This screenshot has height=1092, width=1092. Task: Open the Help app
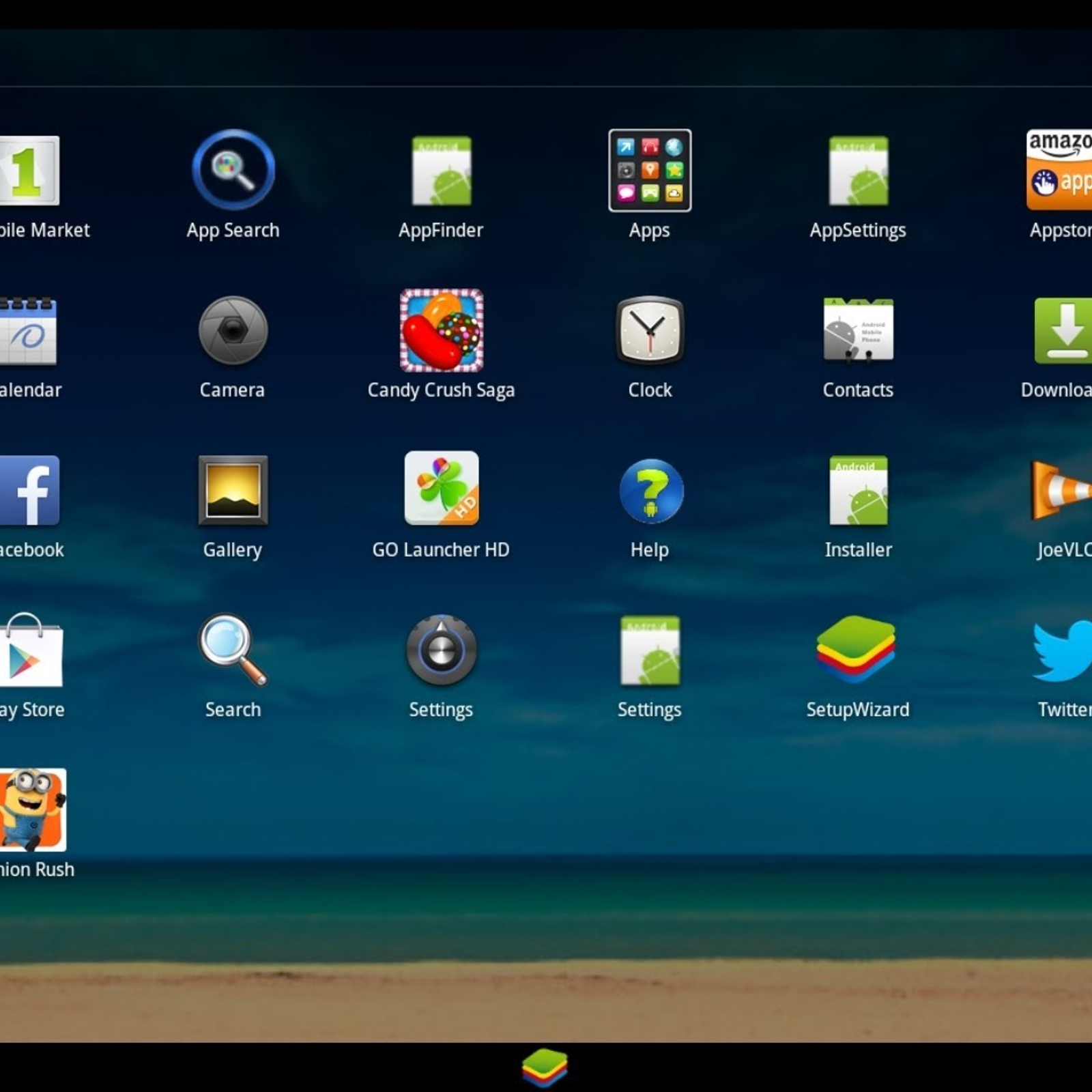(x=651, y=491)
